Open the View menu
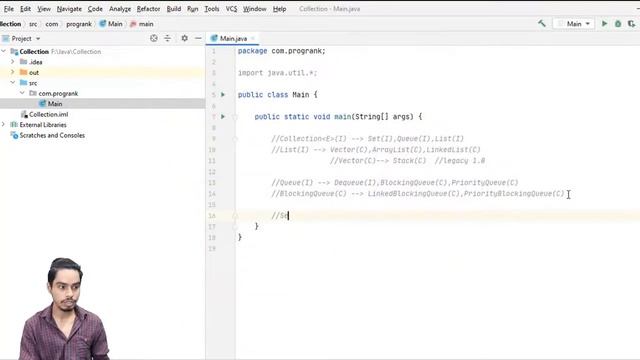 pyautogui.click(x=44, y=9)
